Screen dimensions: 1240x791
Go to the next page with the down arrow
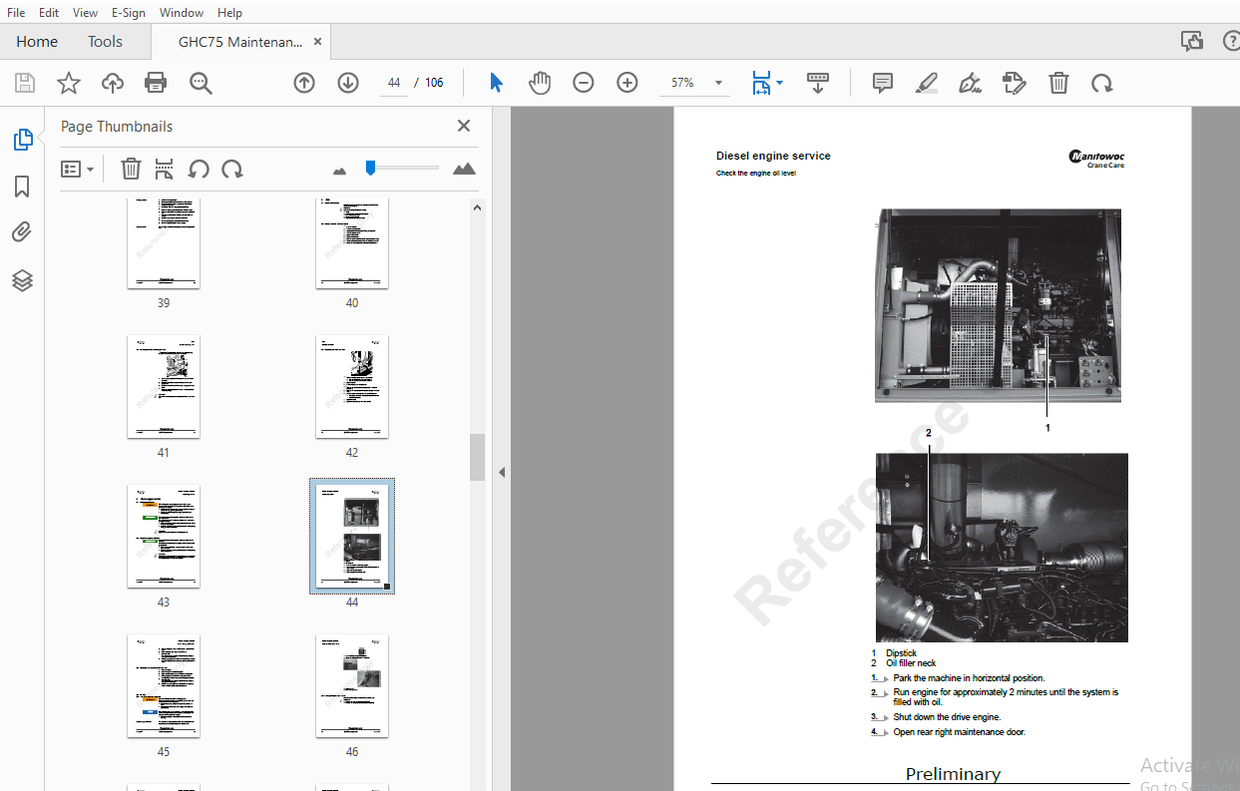click(x=347, y=82)
